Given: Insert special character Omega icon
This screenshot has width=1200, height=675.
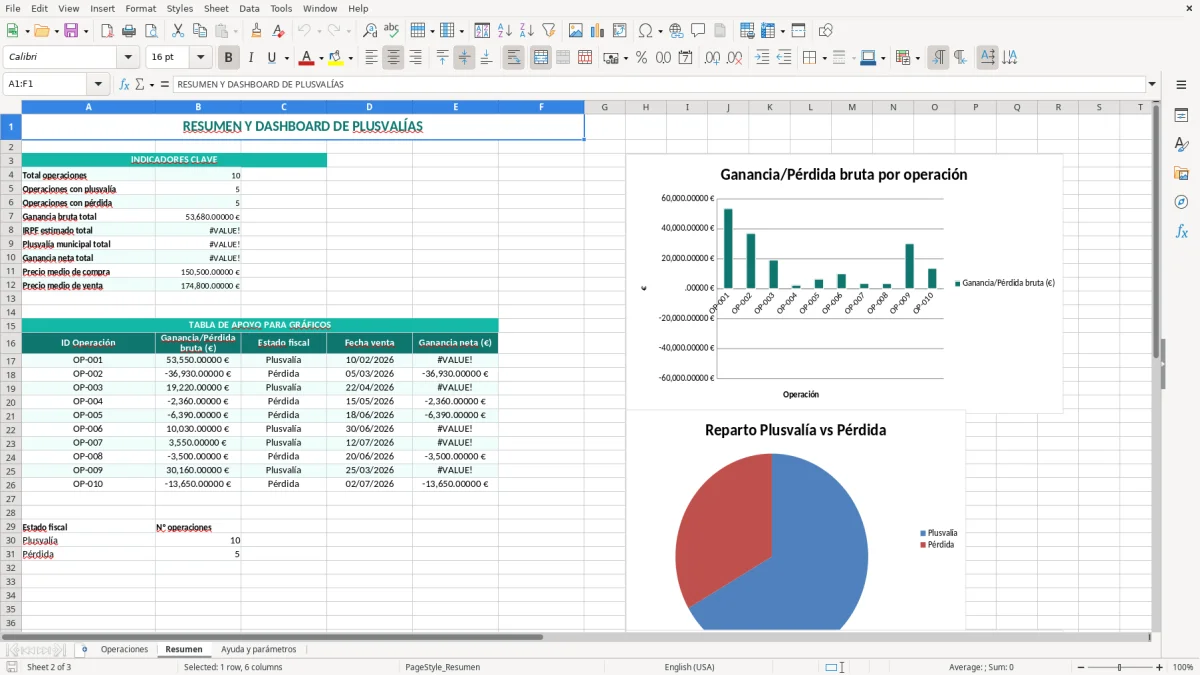Looking at the screenshot, I should [x=645, y=31].
